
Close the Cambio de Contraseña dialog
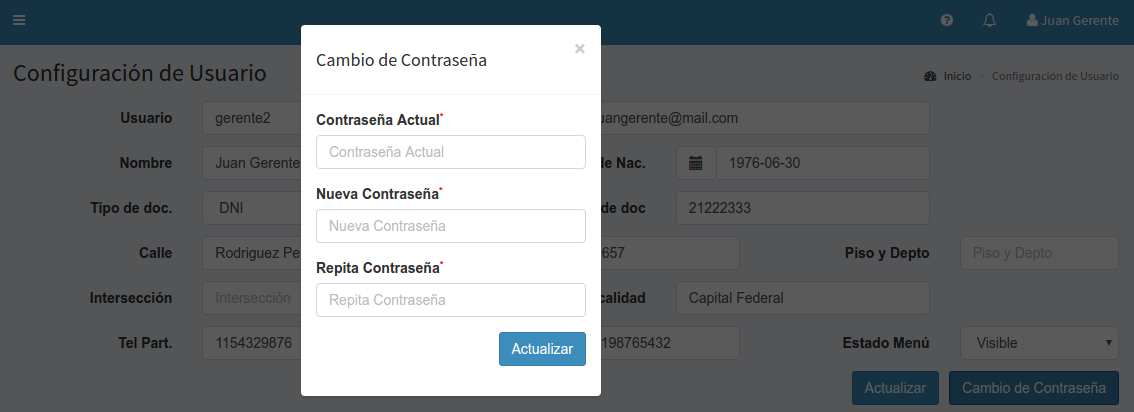pos(580,48)
